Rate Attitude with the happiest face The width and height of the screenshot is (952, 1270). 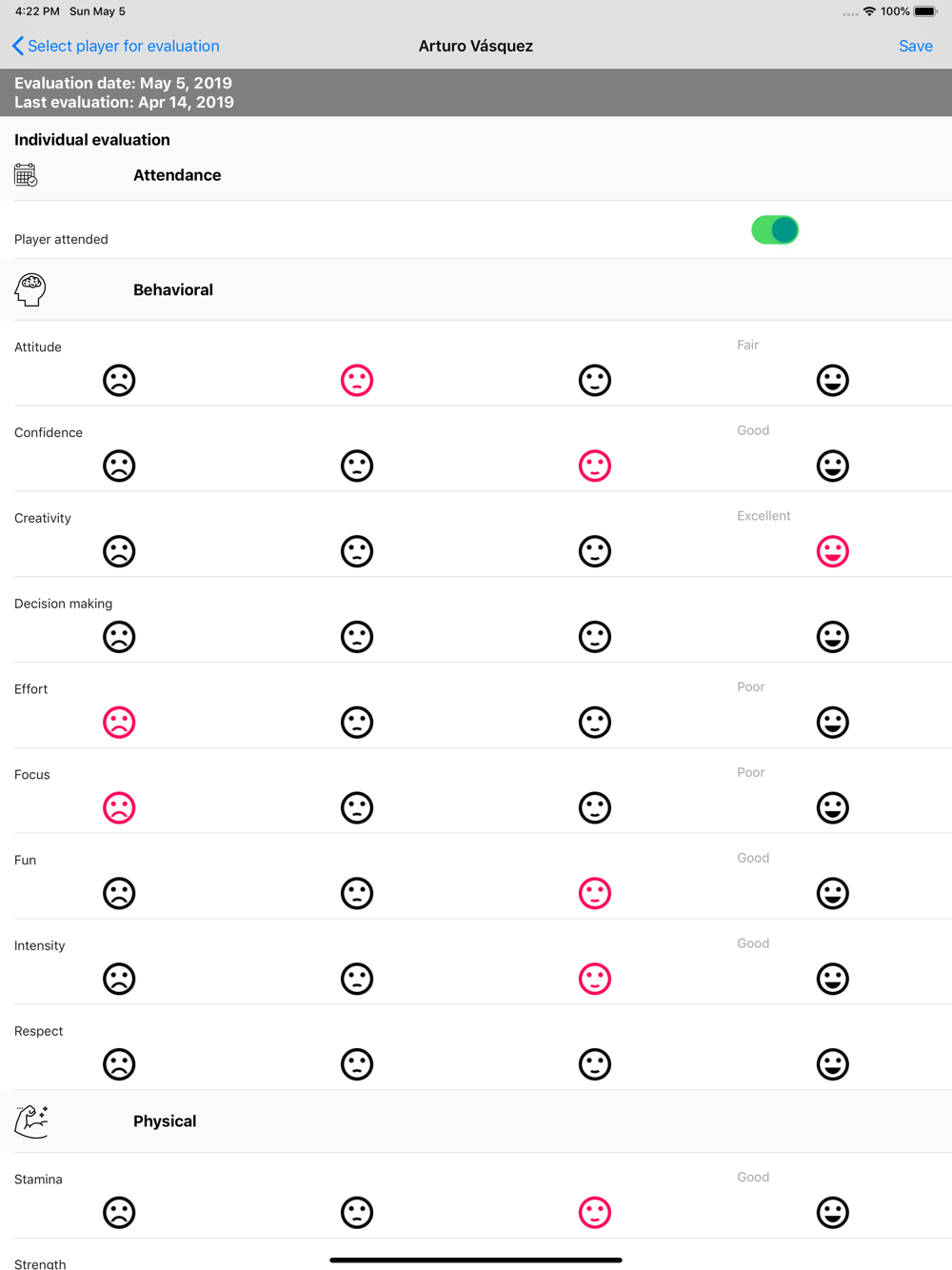pyautogui.click(x=832, y=381)
